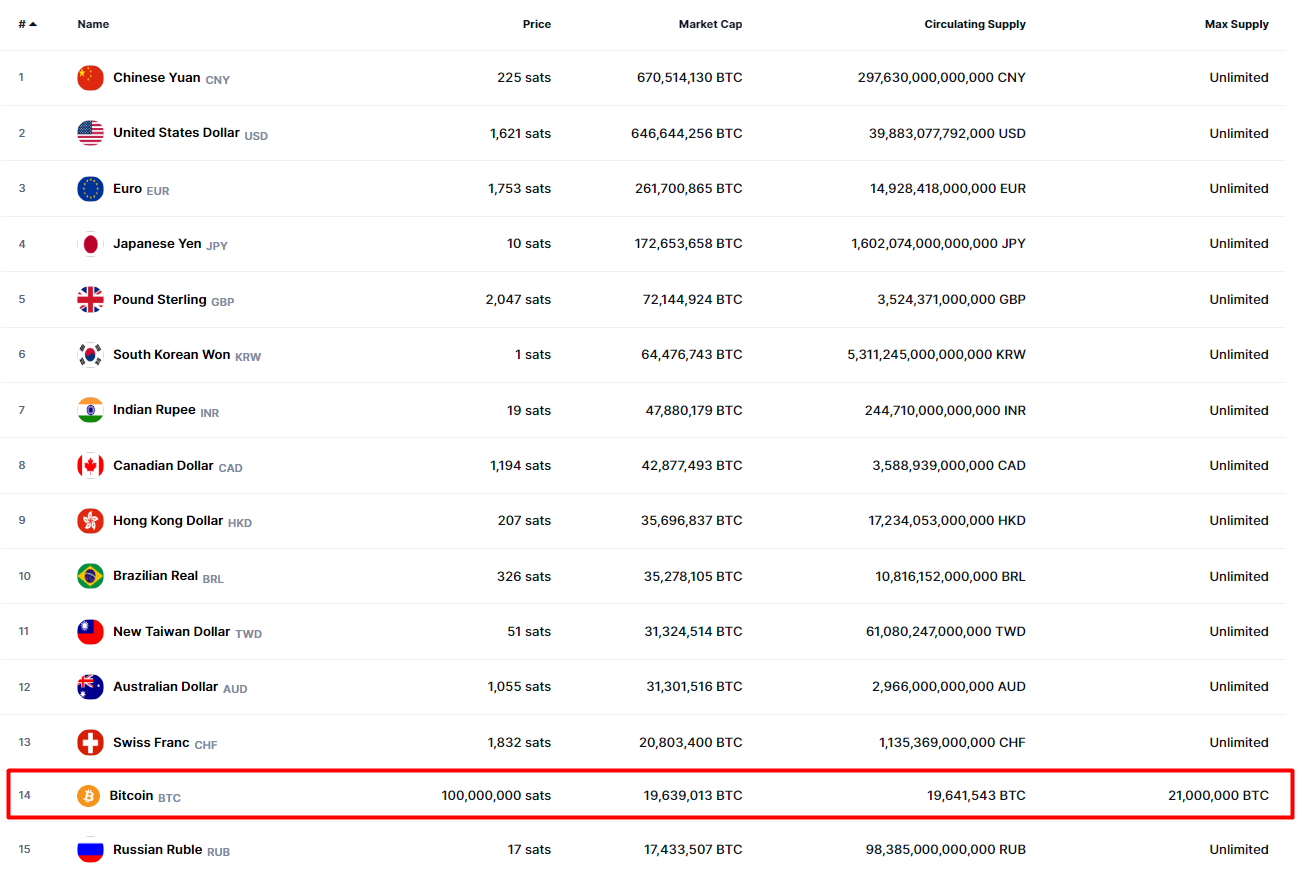Open the New Taiwan Dollar page
This screenshot has height=871, width=1316.
point(172,631)
